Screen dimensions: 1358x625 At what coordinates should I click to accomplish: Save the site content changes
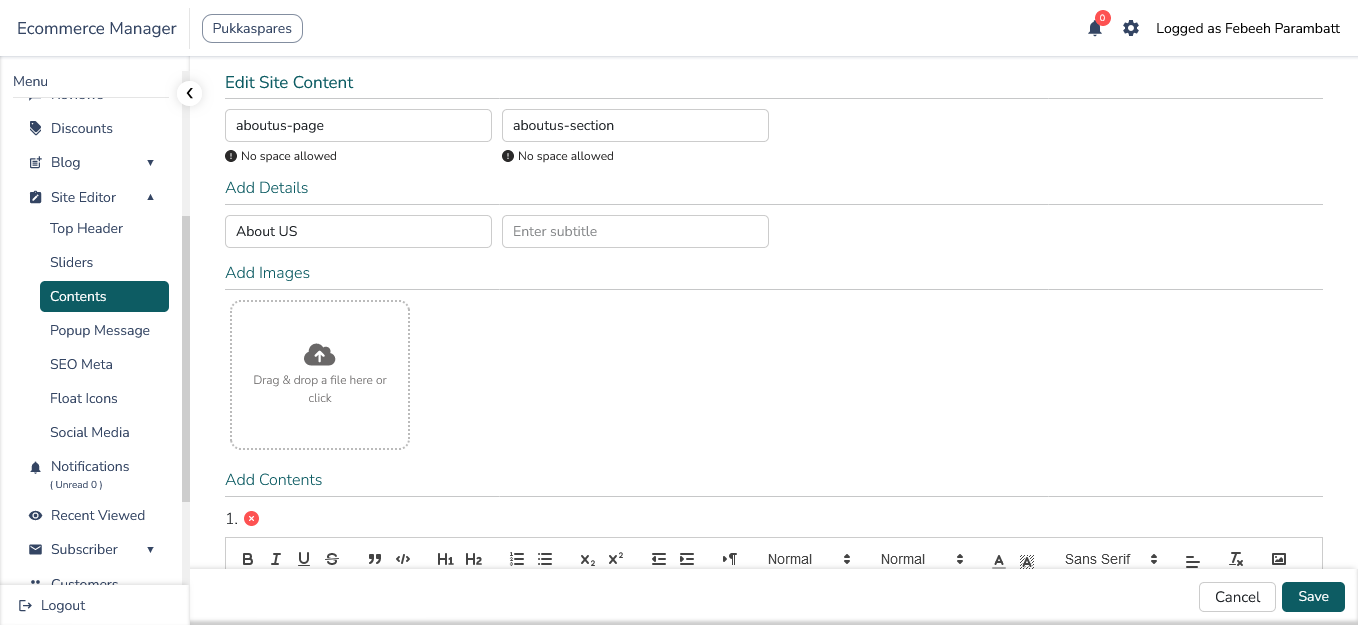click(x=1313, y=596)
